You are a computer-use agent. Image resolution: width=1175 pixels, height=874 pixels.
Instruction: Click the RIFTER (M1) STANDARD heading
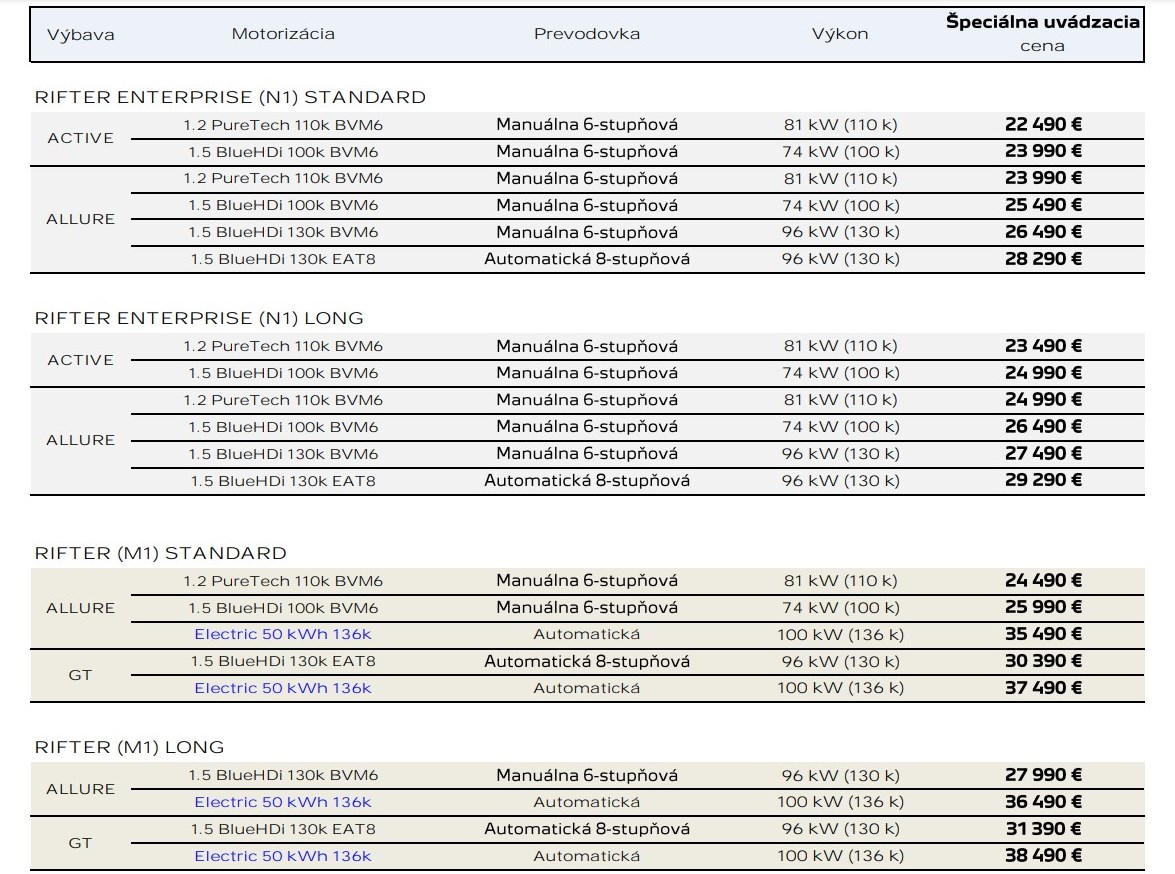(160, 553)
